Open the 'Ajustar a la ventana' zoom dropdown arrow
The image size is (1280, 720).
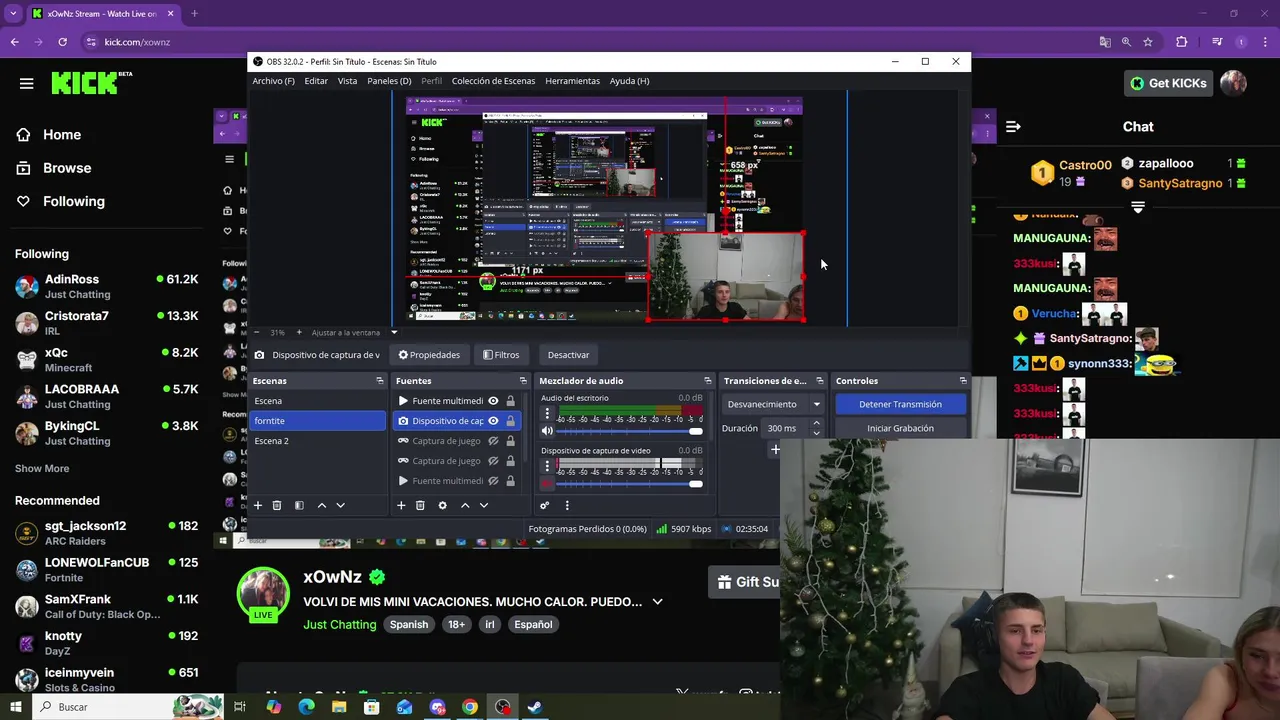tap(393, 332)
